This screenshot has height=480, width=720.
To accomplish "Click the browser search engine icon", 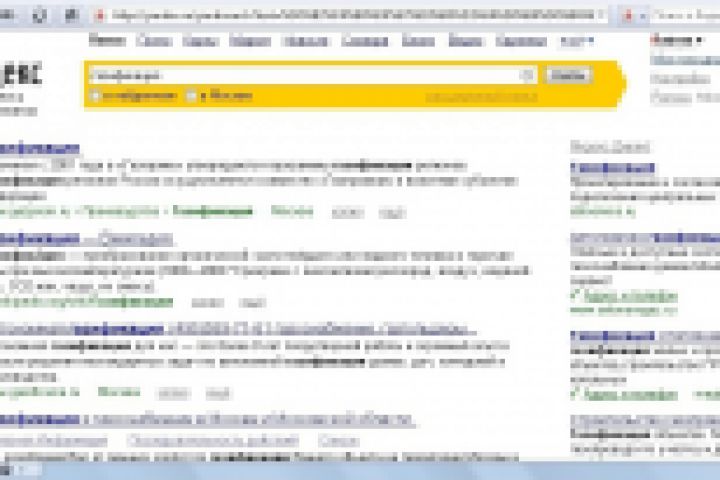I will [627, 16].
